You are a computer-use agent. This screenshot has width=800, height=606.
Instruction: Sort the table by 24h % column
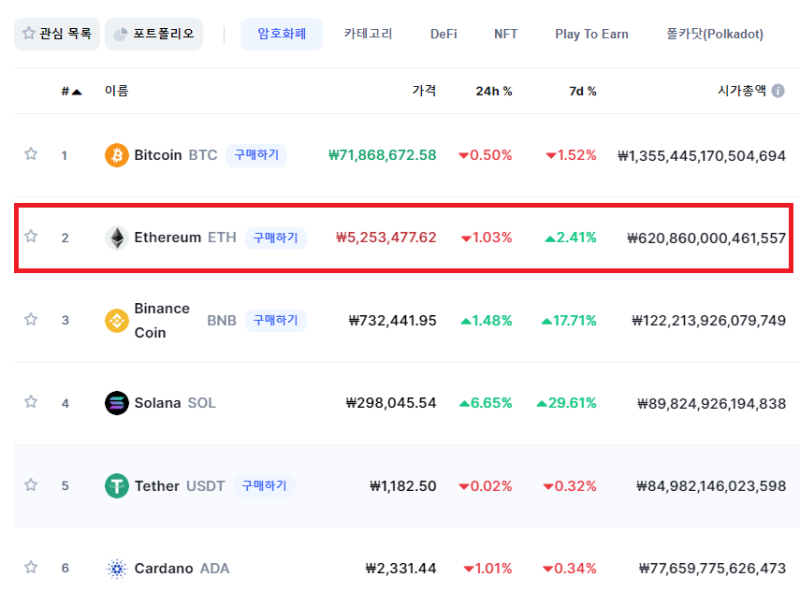point(493,91)
